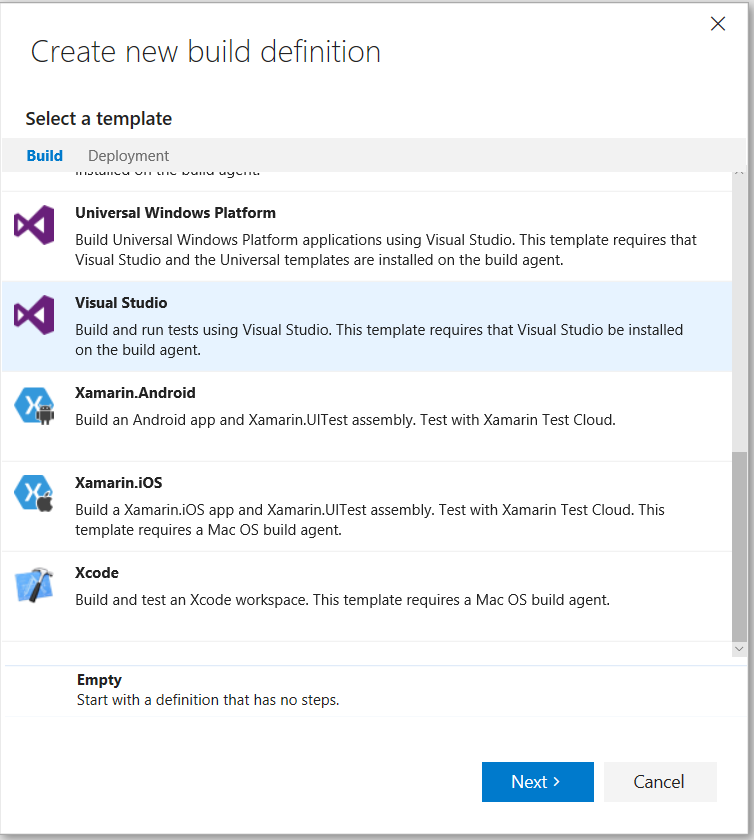Click the Xamarin.Android hexagon icon
The height and width of the screenshot is (840, 754).
point(34,406)
